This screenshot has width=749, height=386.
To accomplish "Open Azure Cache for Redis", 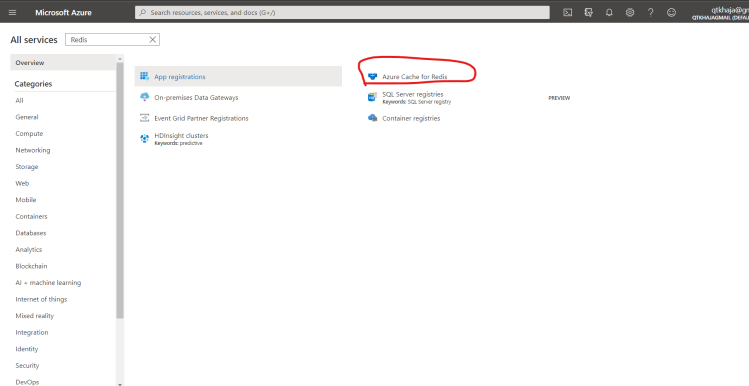I will click(415, 76).
